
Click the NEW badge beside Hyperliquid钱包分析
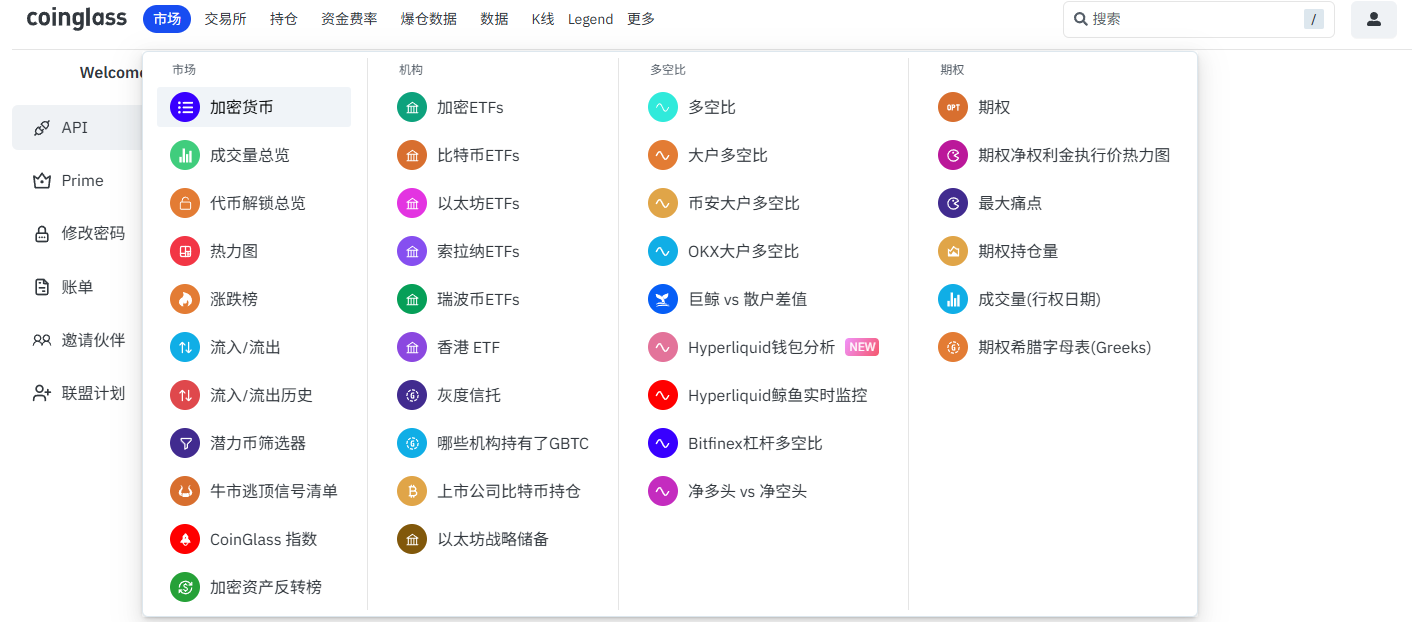click(862, 347)
